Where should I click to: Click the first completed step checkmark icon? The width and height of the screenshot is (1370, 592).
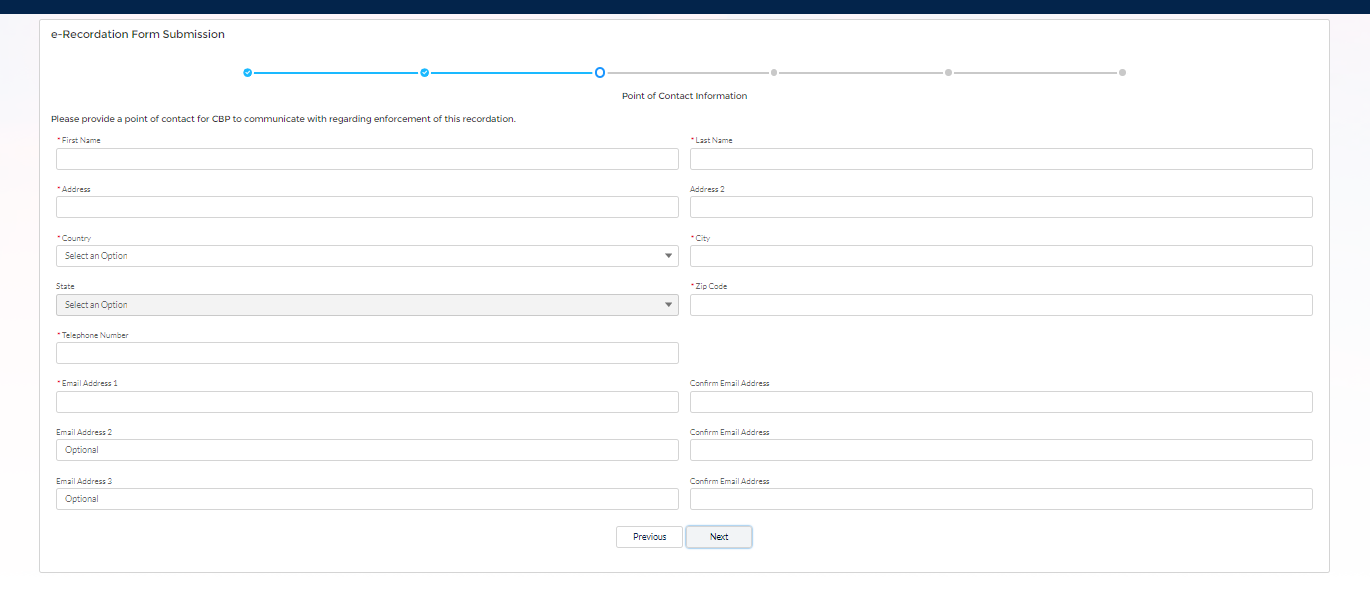pos(248,73)
